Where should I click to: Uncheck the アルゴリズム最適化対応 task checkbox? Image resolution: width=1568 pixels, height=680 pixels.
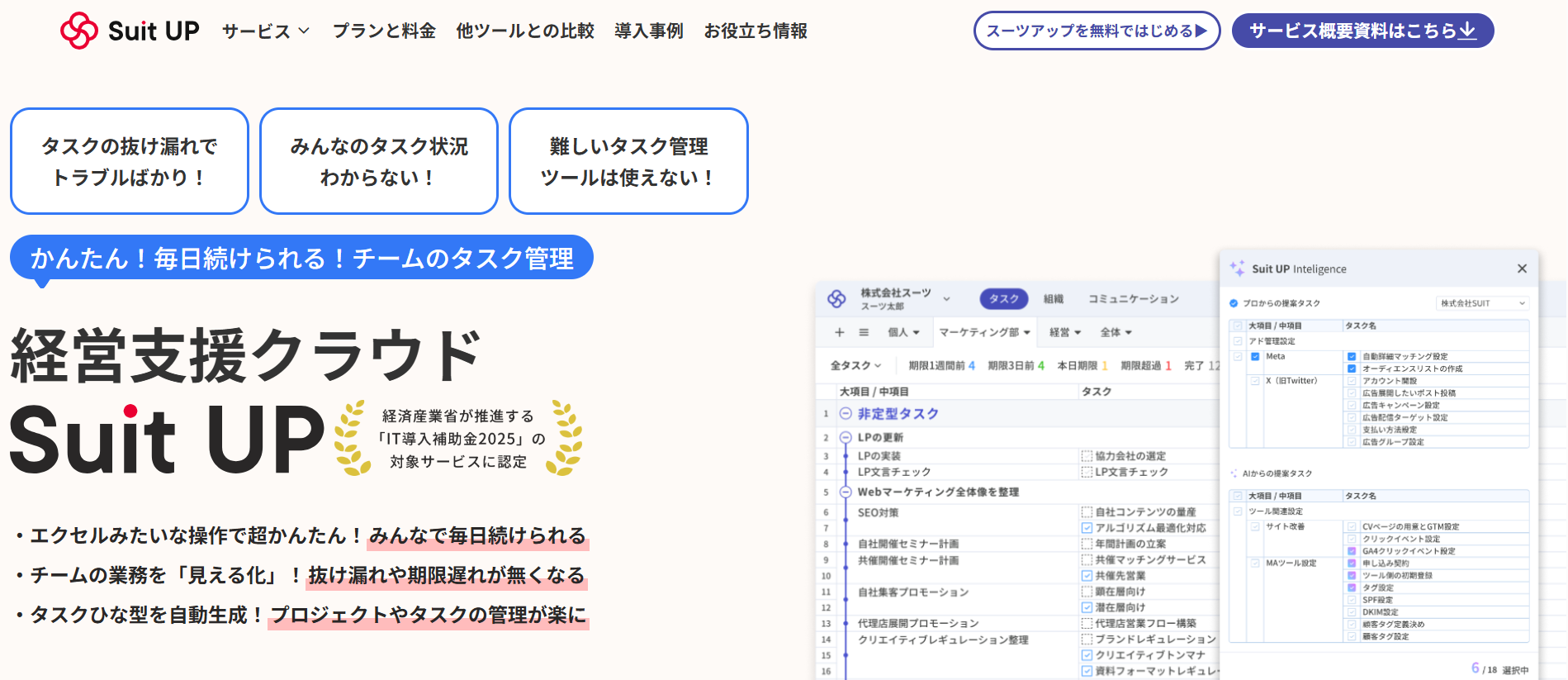[x=1087, y=528]
